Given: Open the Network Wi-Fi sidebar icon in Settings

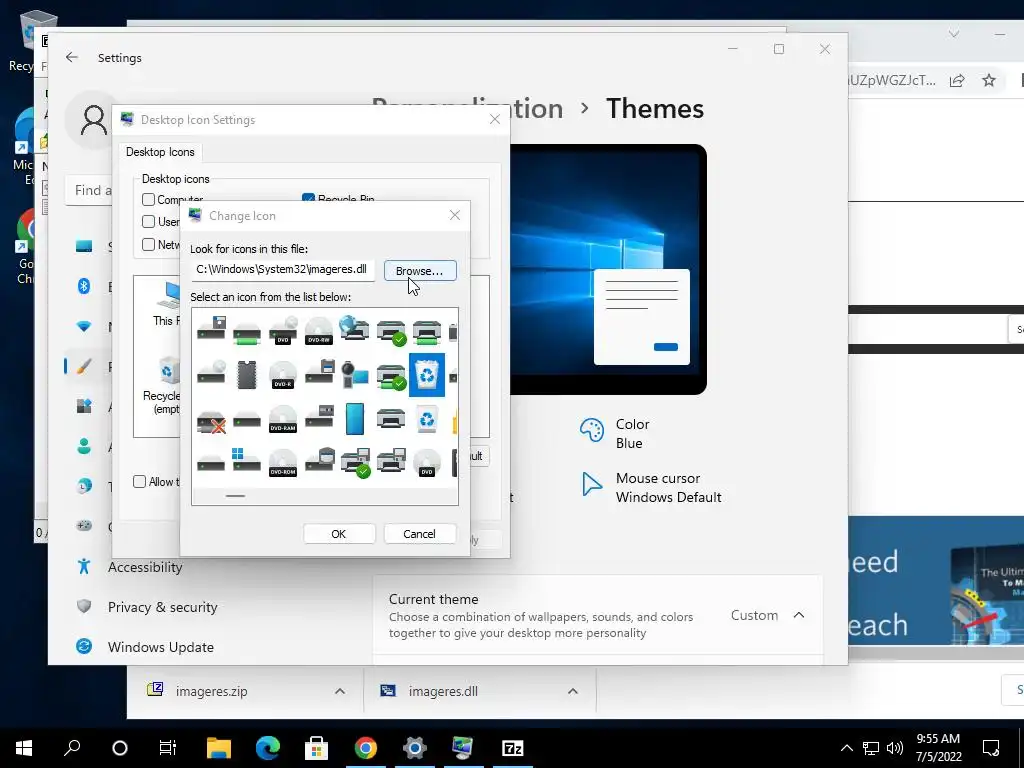Looking at the screenshot, I should [84, 326].
